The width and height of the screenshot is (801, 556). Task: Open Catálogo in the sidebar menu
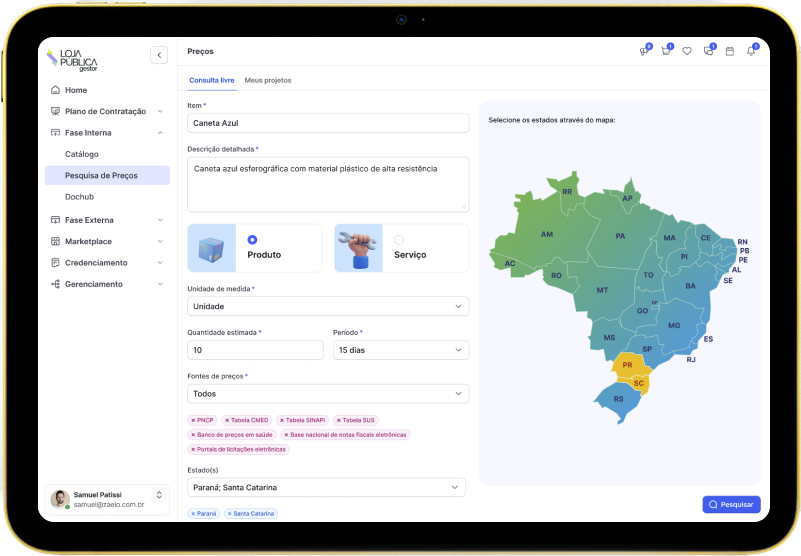click(82, 154)
